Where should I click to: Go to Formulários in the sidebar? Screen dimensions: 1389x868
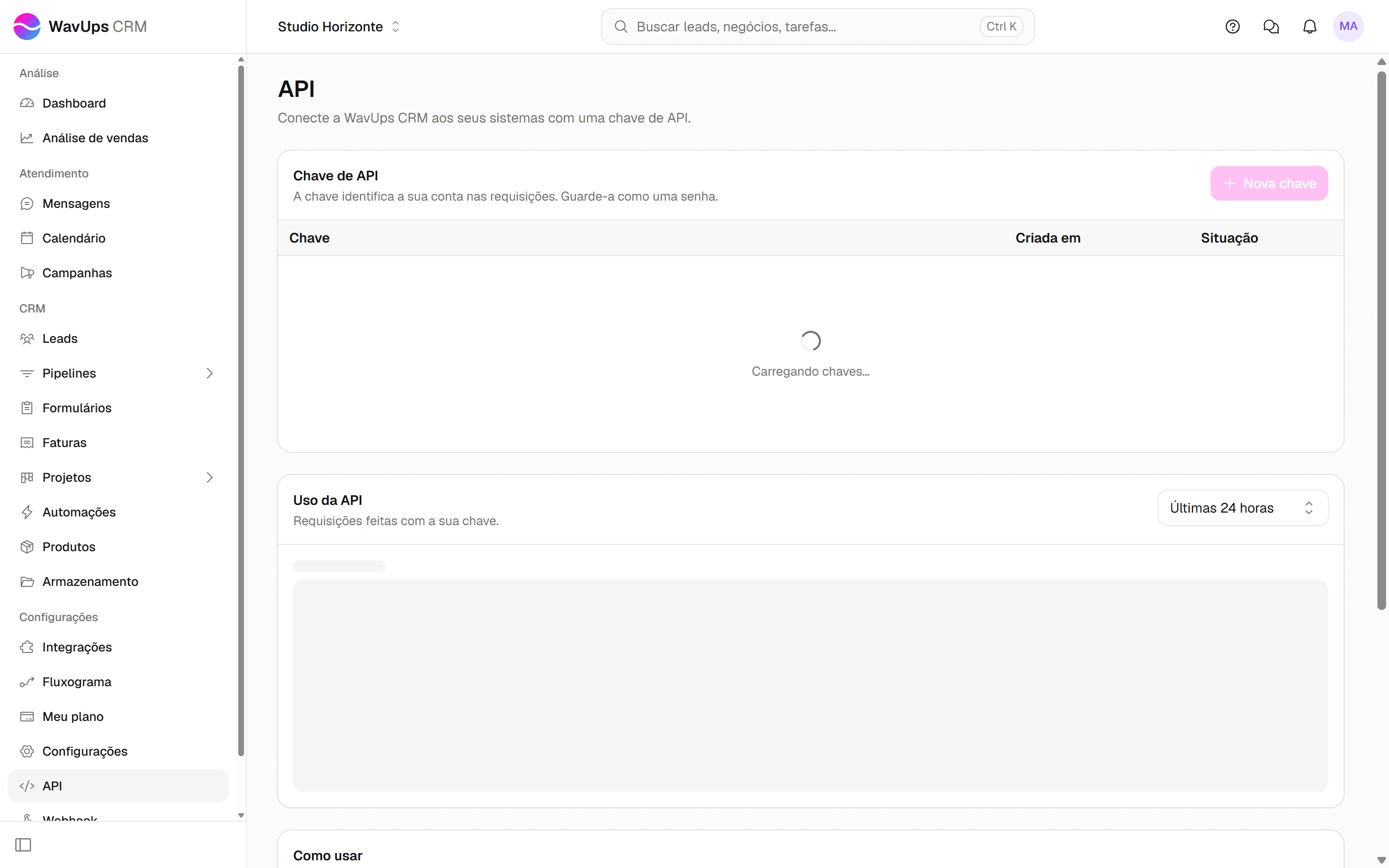pos(118,408)
